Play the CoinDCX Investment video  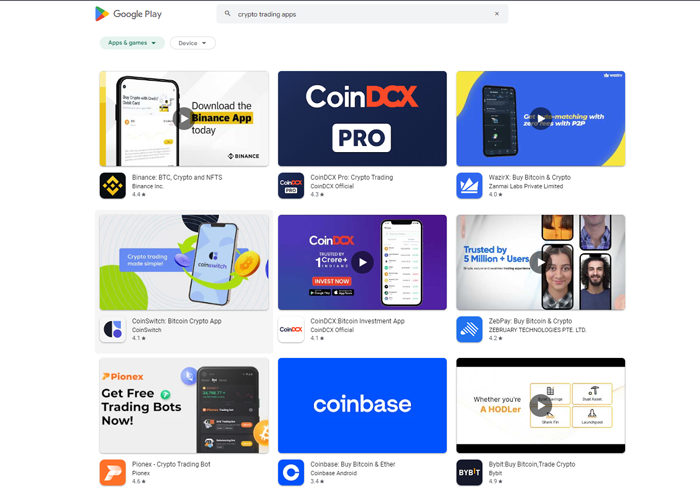[362, 263]
